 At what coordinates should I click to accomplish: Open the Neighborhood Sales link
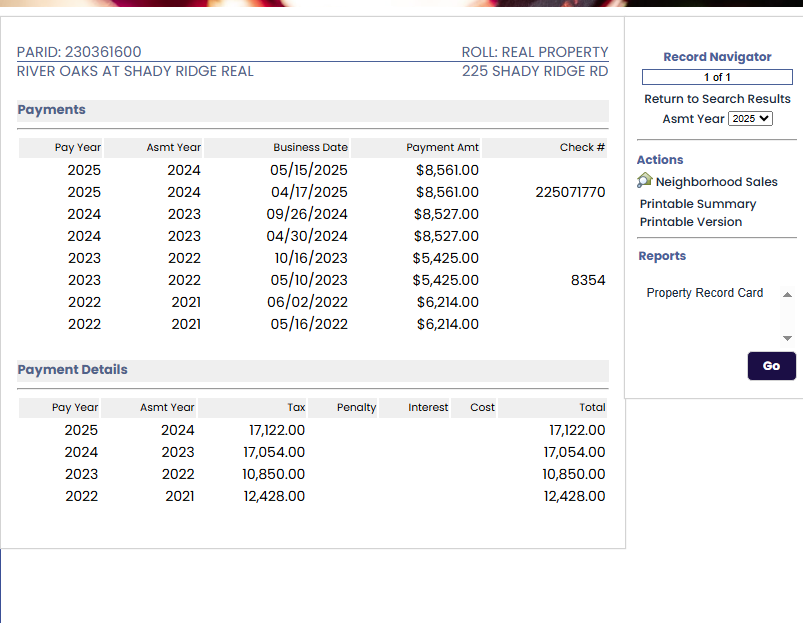pyautogui.click(x=716, y=182)
